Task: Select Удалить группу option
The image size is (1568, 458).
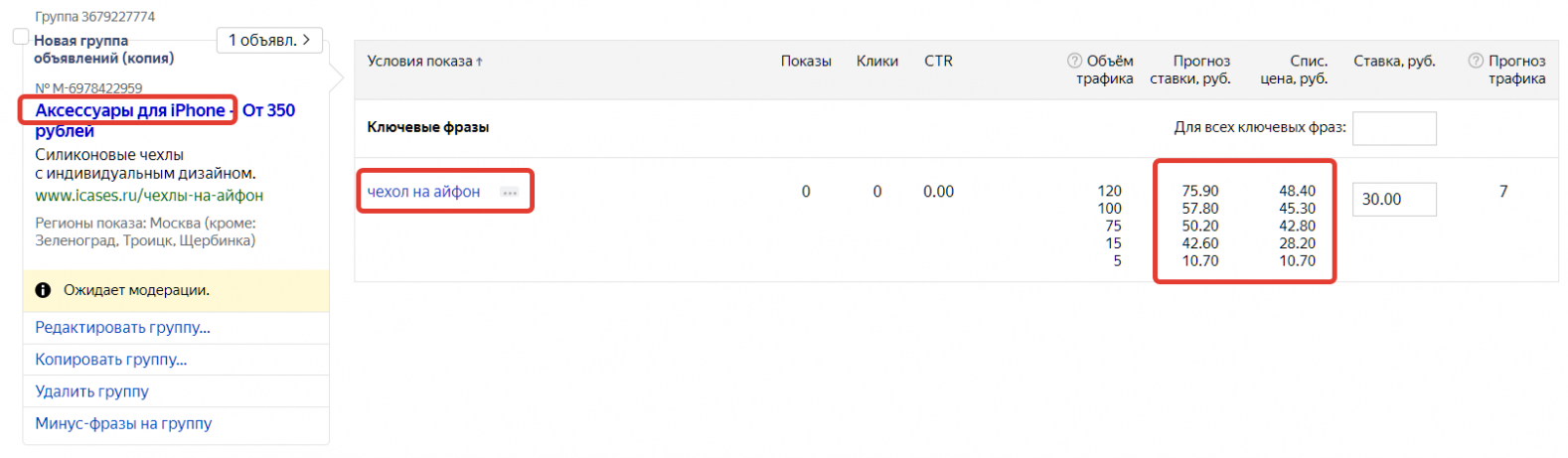Action: [91, 391]
